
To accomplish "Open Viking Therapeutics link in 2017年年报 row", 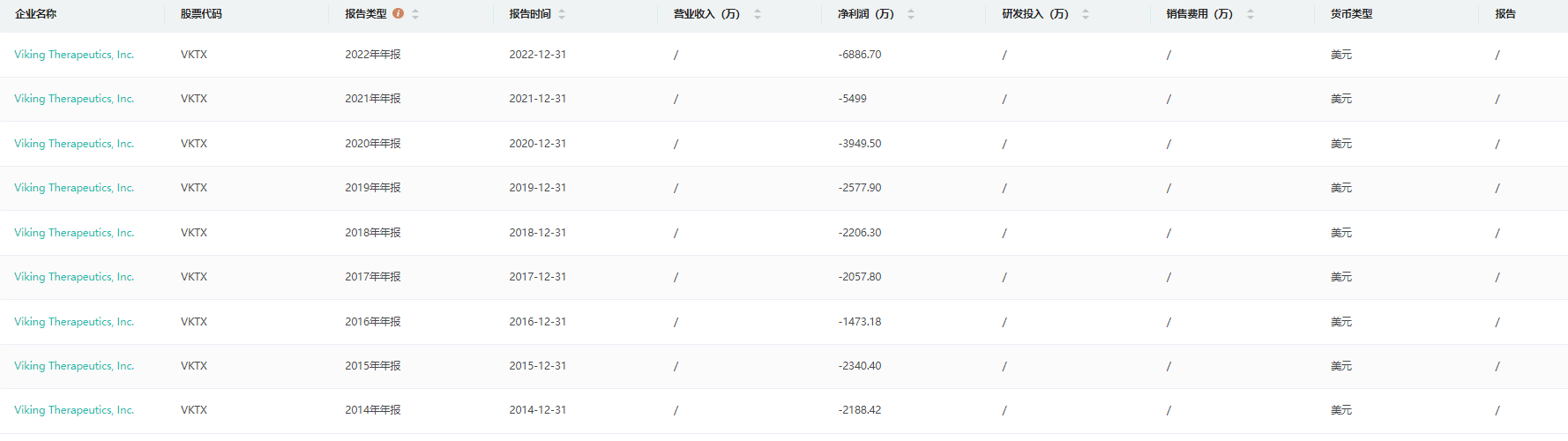I will point(74,277).
